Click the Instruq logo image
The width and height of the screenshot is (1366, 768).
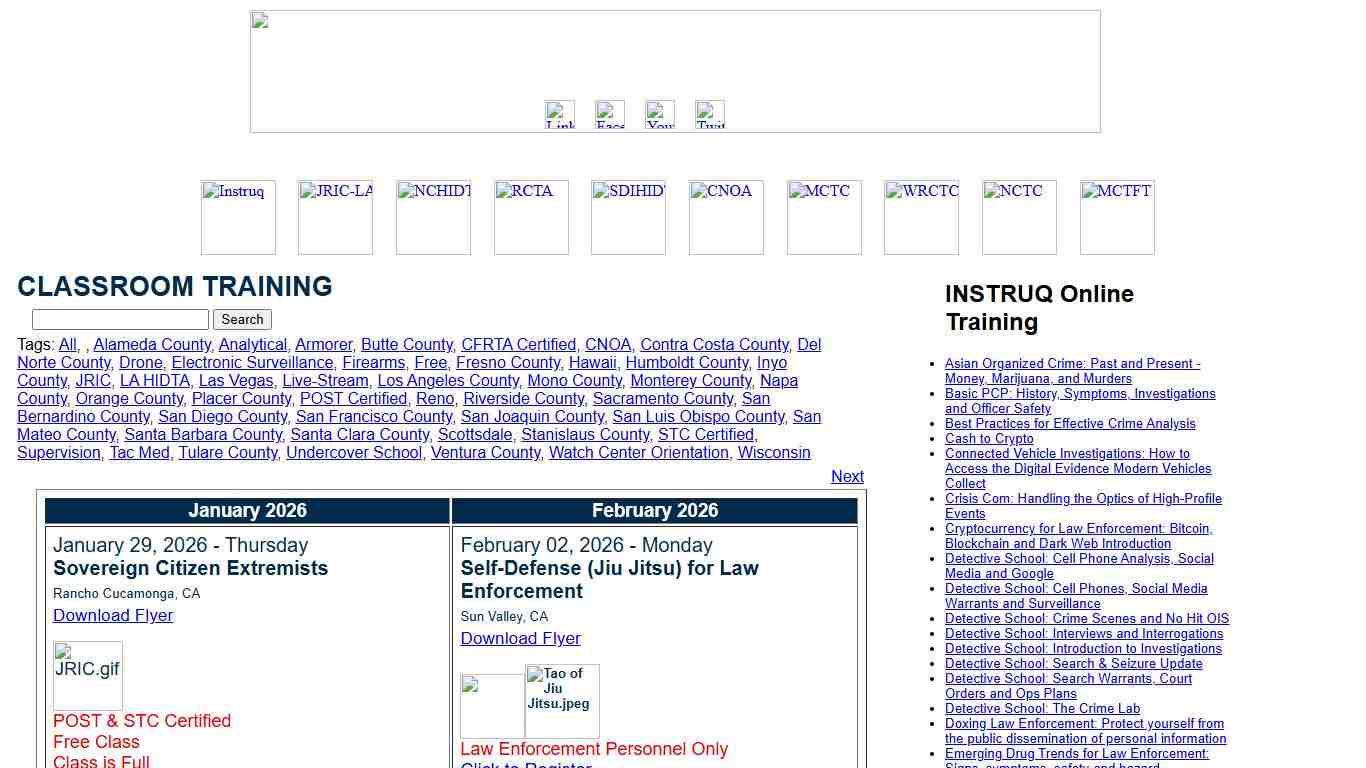(238, 217)
